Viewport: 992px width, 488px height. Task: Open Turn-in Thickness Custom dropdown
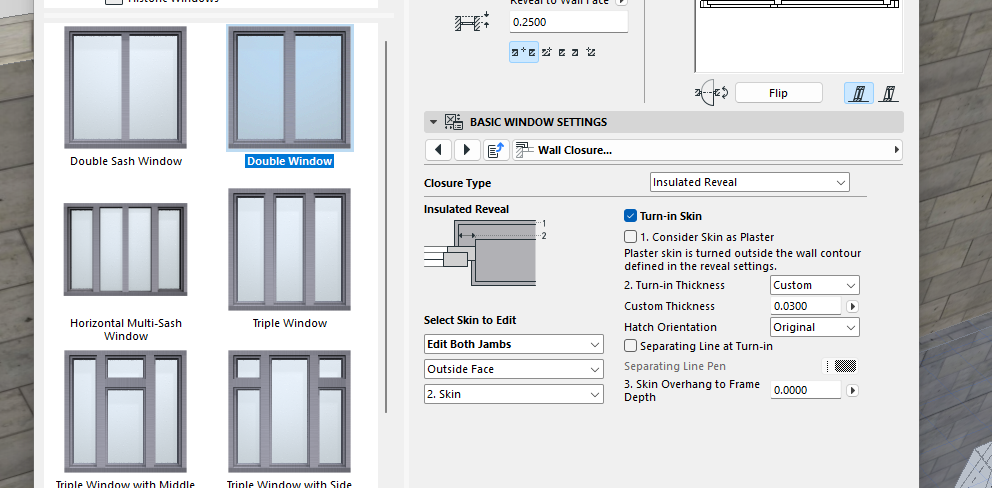[815, 285]
